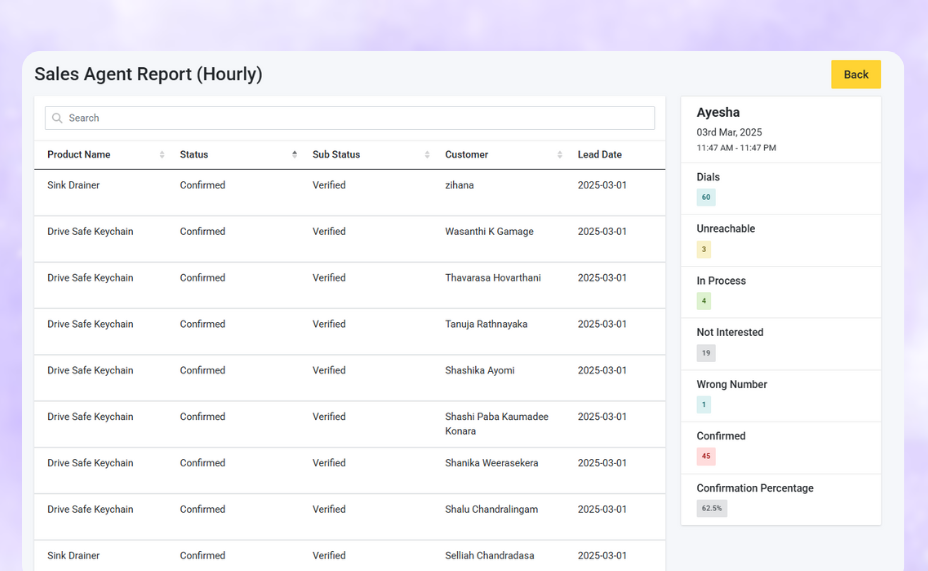Select Sink Drainer in Selliah Chandradasa row
928x571 pixels.
(73, 556)
